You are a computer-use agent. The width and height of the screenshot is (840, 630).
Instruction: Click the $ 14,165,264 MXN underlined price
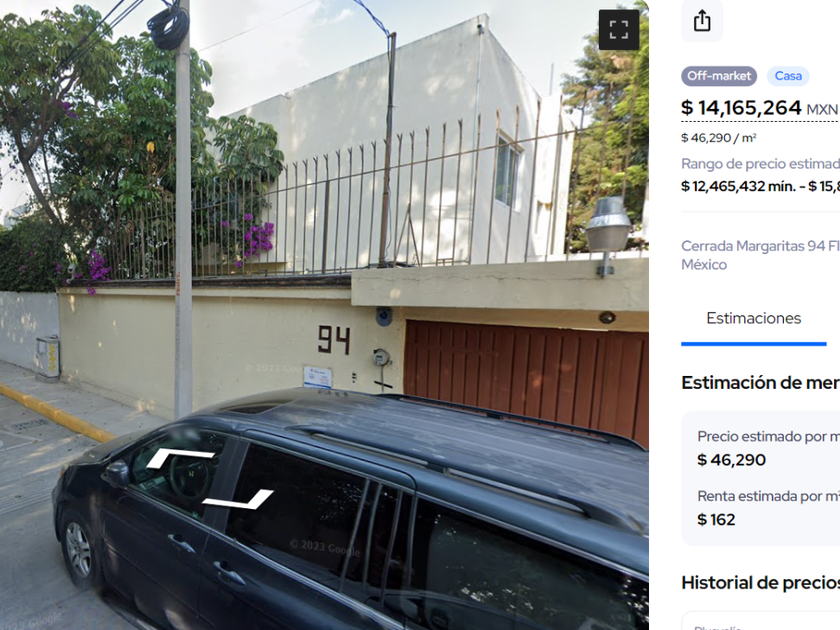coord(760,108)
